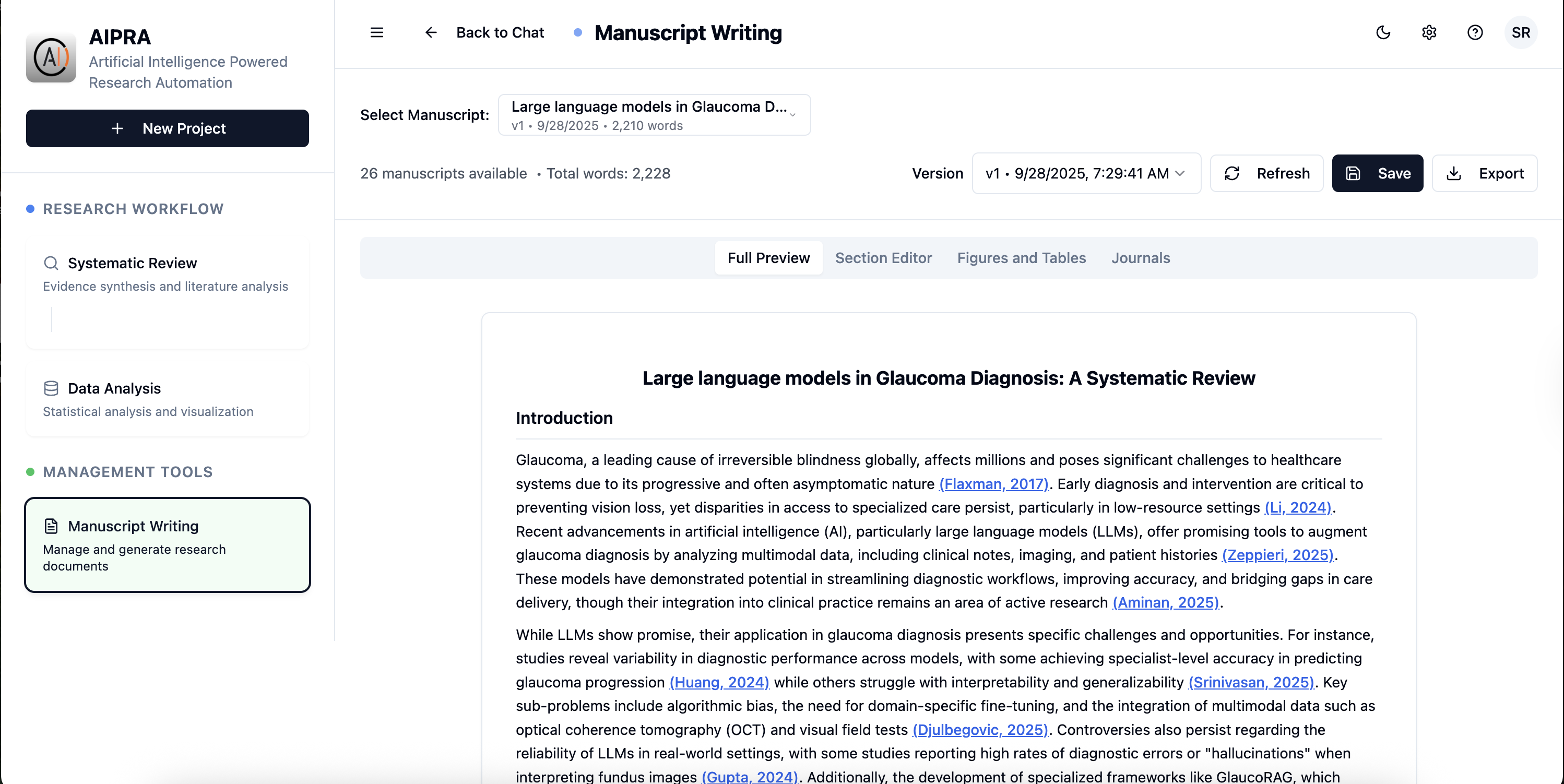This screenshot has height=784, width=1564.
Task: Open the Select Manuscript dropdown
Action: pyautogui.click(x=654, y=115)
